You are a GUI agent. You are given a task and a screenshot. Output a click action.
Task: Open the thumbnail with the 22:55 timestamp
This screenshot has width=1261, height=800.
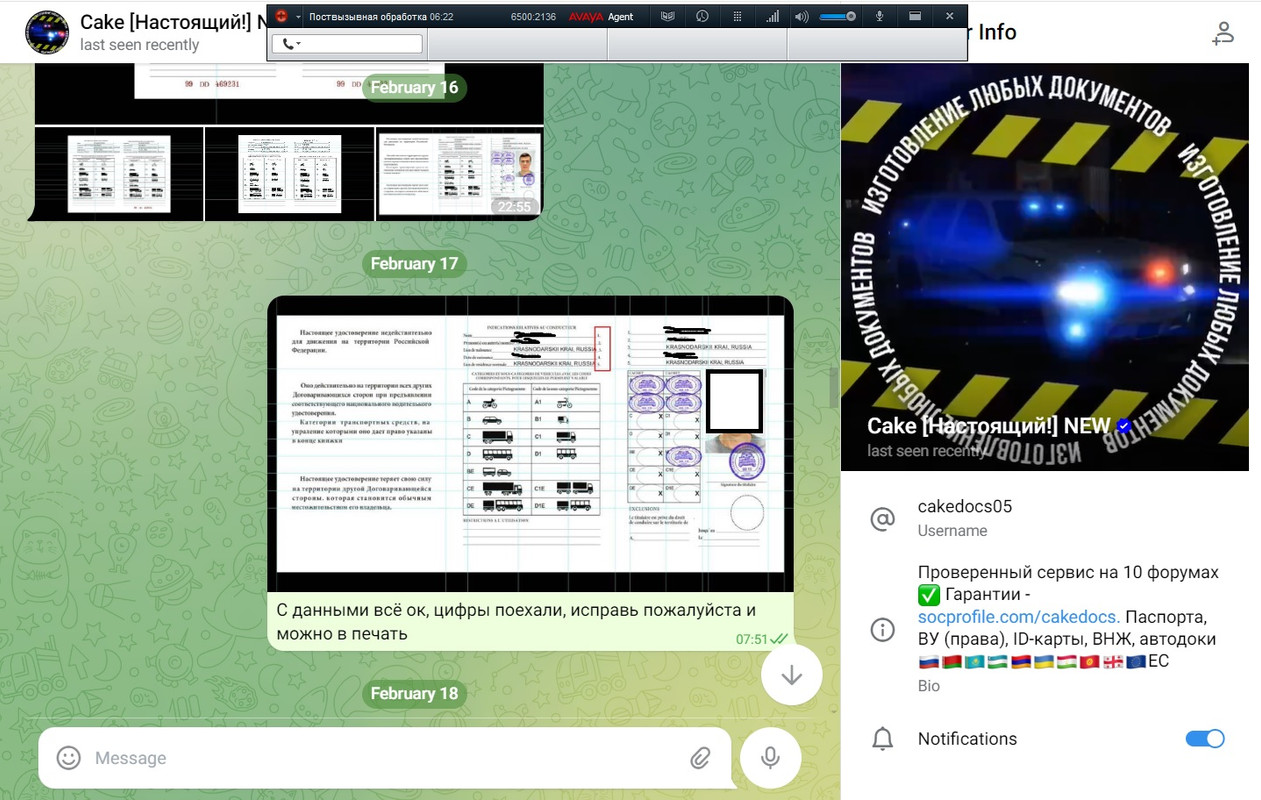(460, 174)
